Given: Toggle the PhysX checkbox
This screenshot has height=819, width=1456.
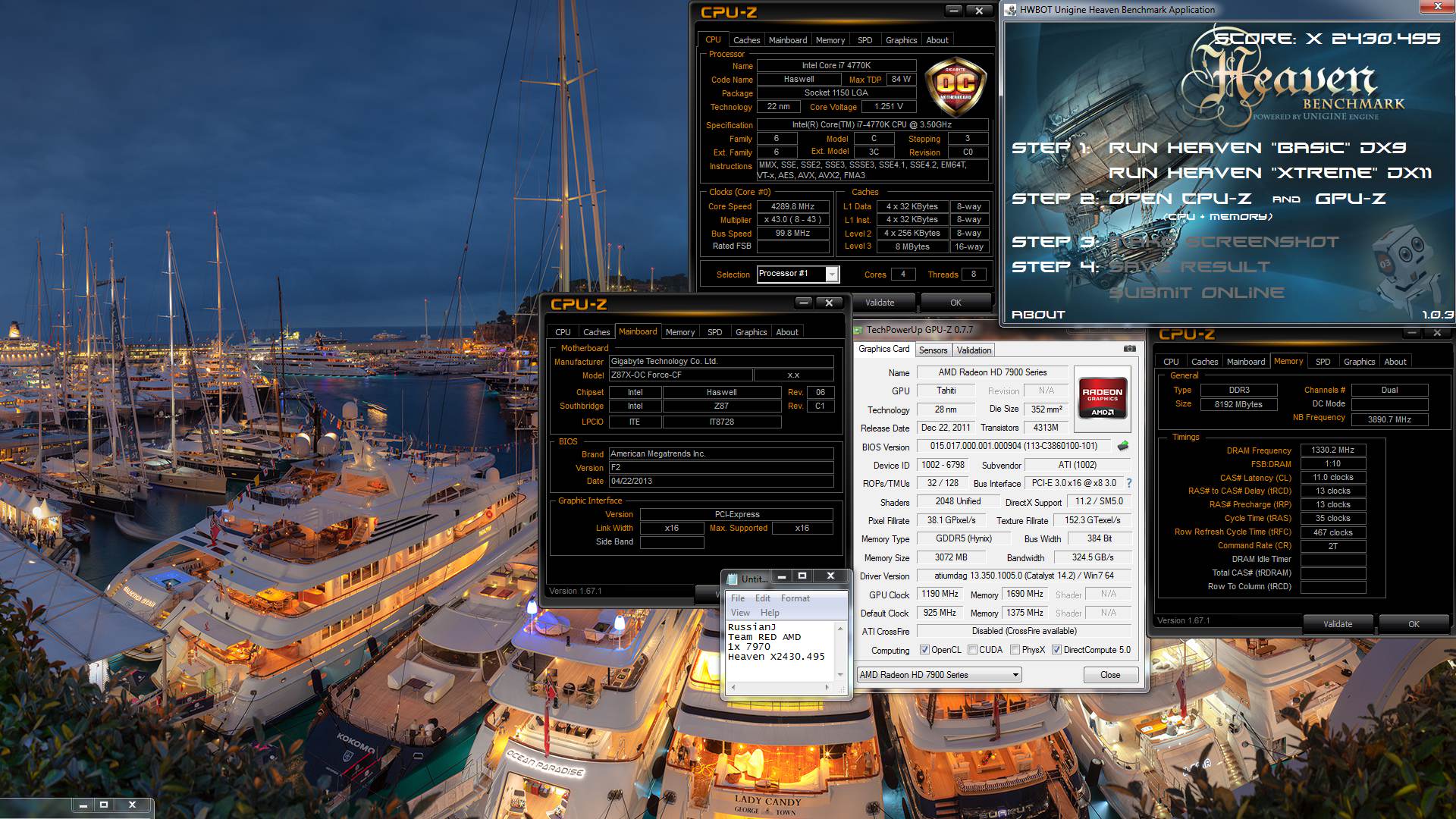Looking at the screenshot, I should 1015,650.
